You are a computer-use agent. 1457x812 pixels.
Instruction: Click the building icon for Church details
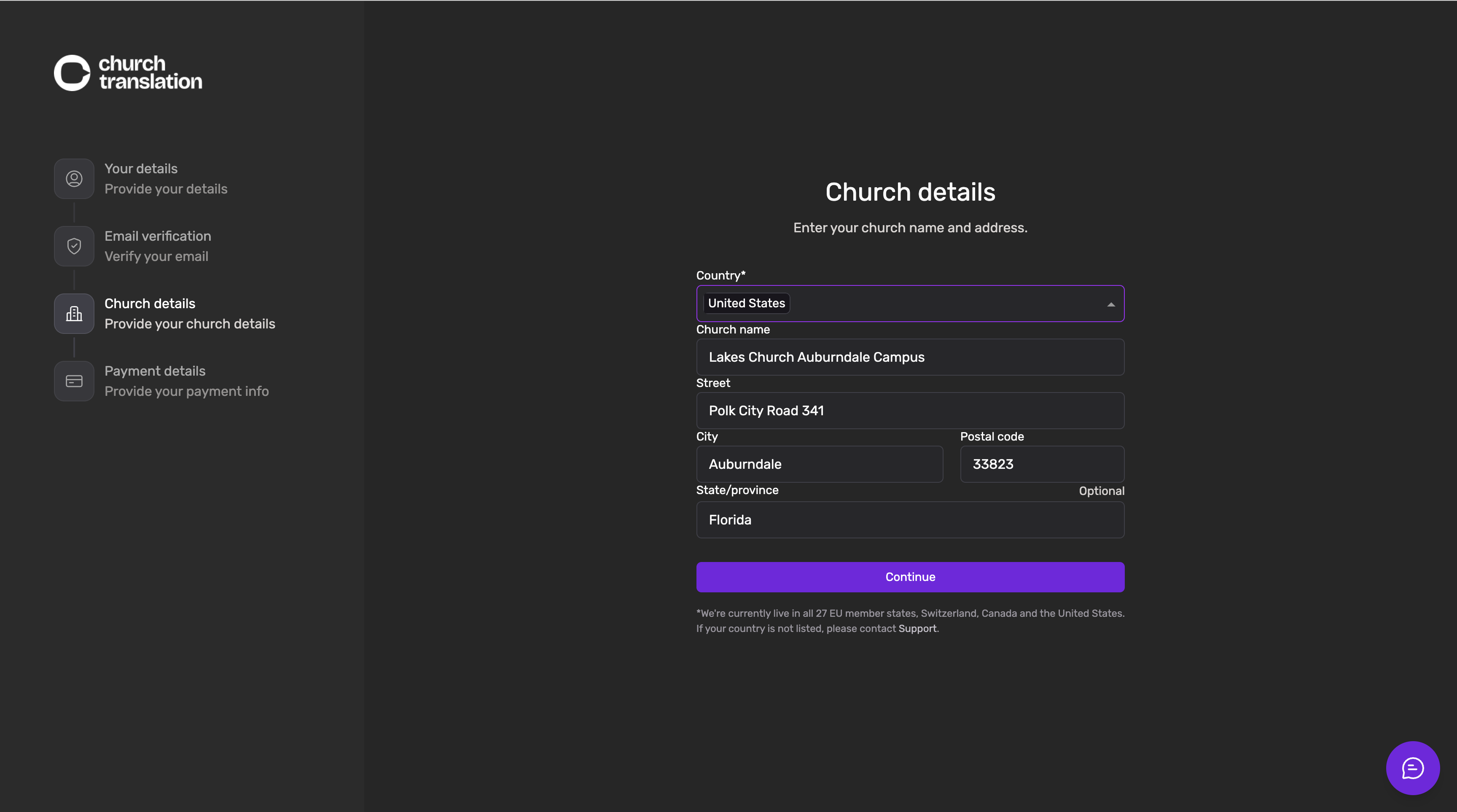click(x=74, y=314)
